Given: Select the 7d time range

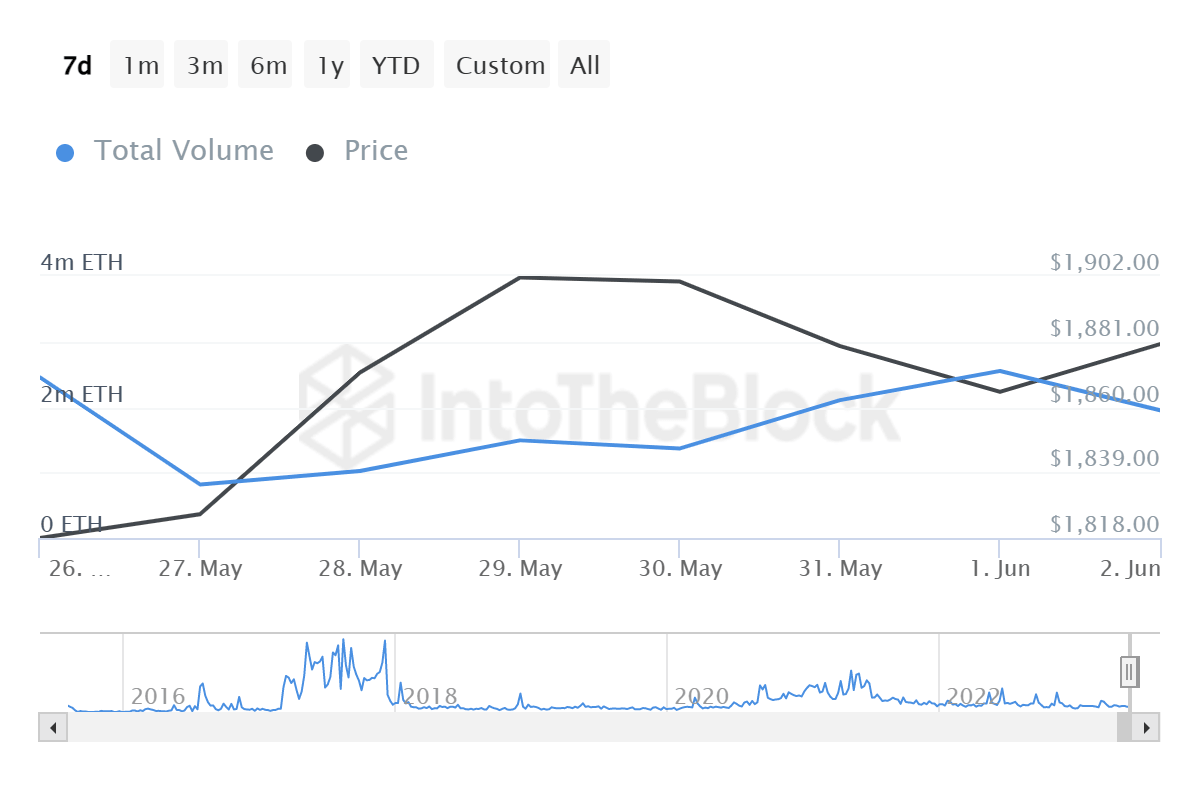Looking at the screenshot, I should pyautogui.click(x=77, y=66).
